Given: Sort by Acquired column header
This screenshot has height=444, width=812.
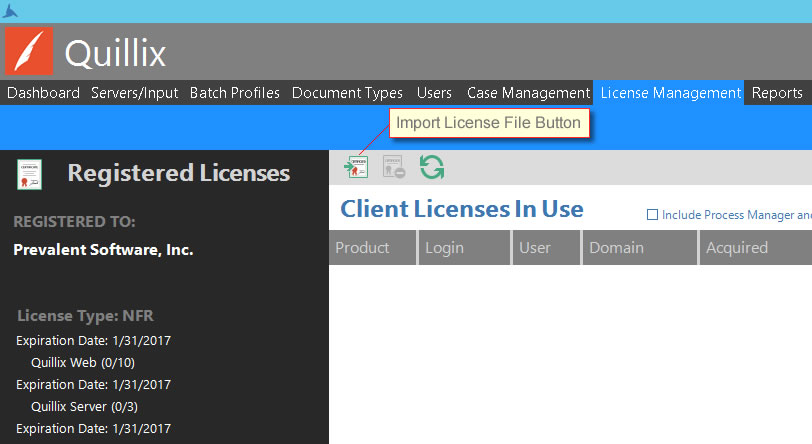Looking at the screenshot, I should (x=756, y=248).
